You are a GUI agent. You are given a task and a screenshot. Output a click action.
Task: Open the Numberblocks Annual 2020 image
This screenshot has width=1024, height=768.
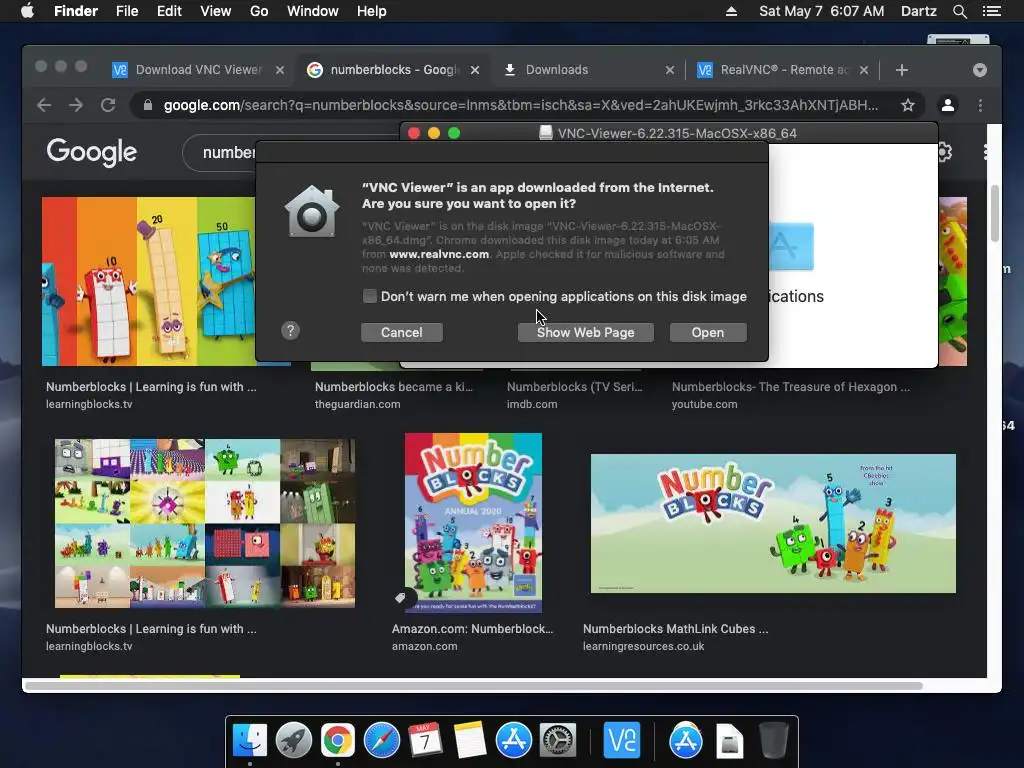coord(473,522)
